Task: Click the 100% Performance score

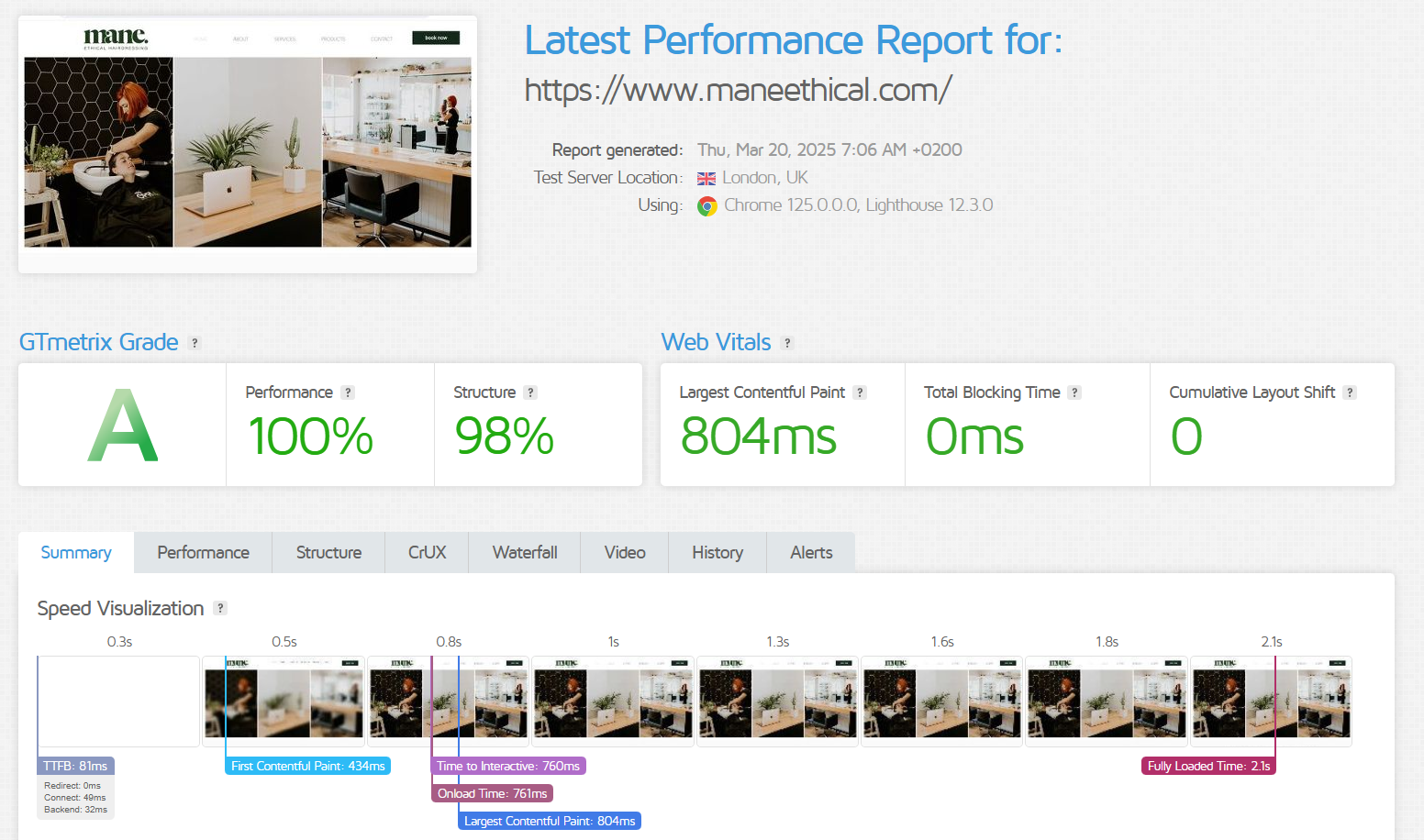Action: coord(311,437)
